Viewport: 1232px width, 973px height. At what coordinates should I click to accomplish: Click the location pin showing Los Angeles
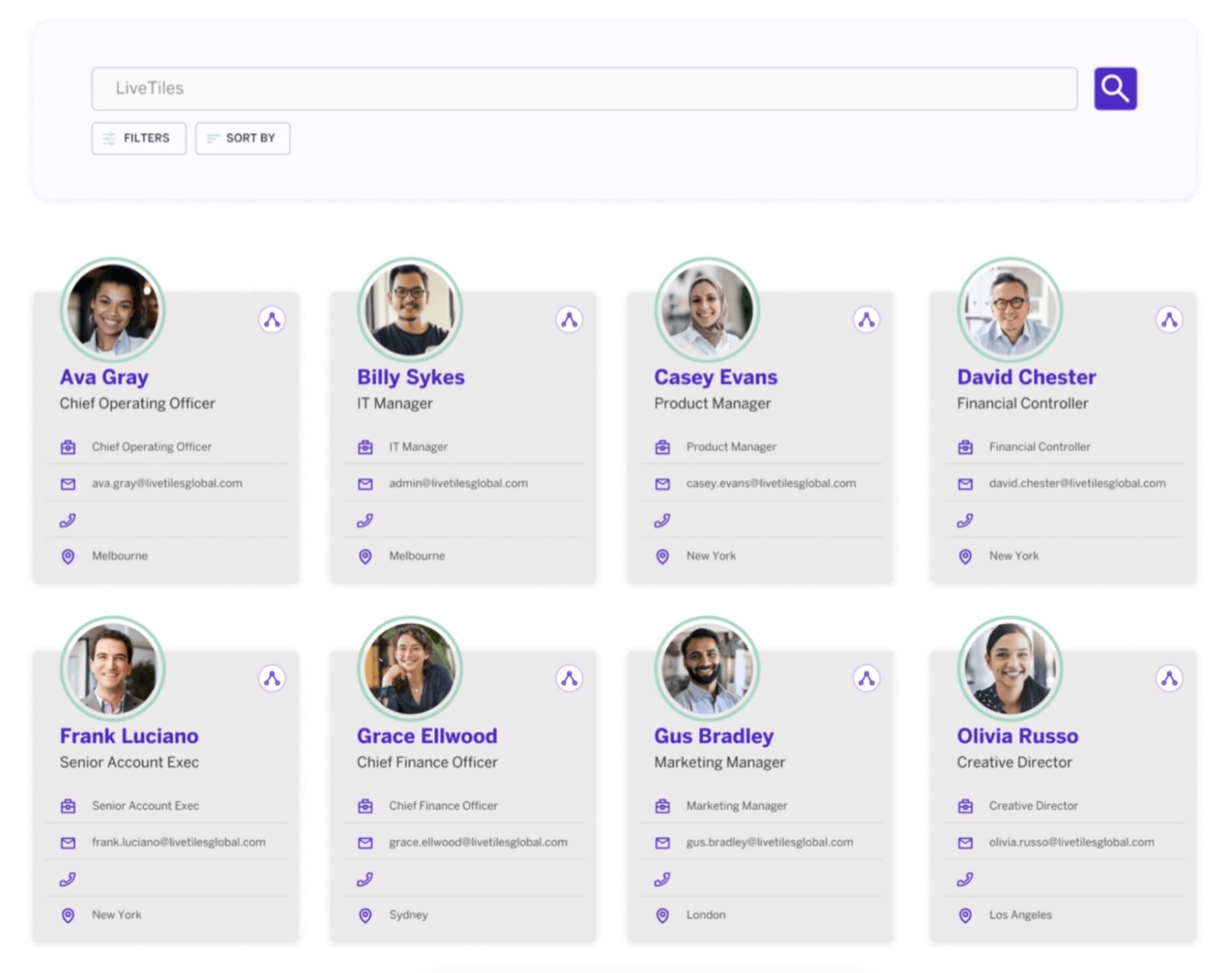[x=965, y=915]
